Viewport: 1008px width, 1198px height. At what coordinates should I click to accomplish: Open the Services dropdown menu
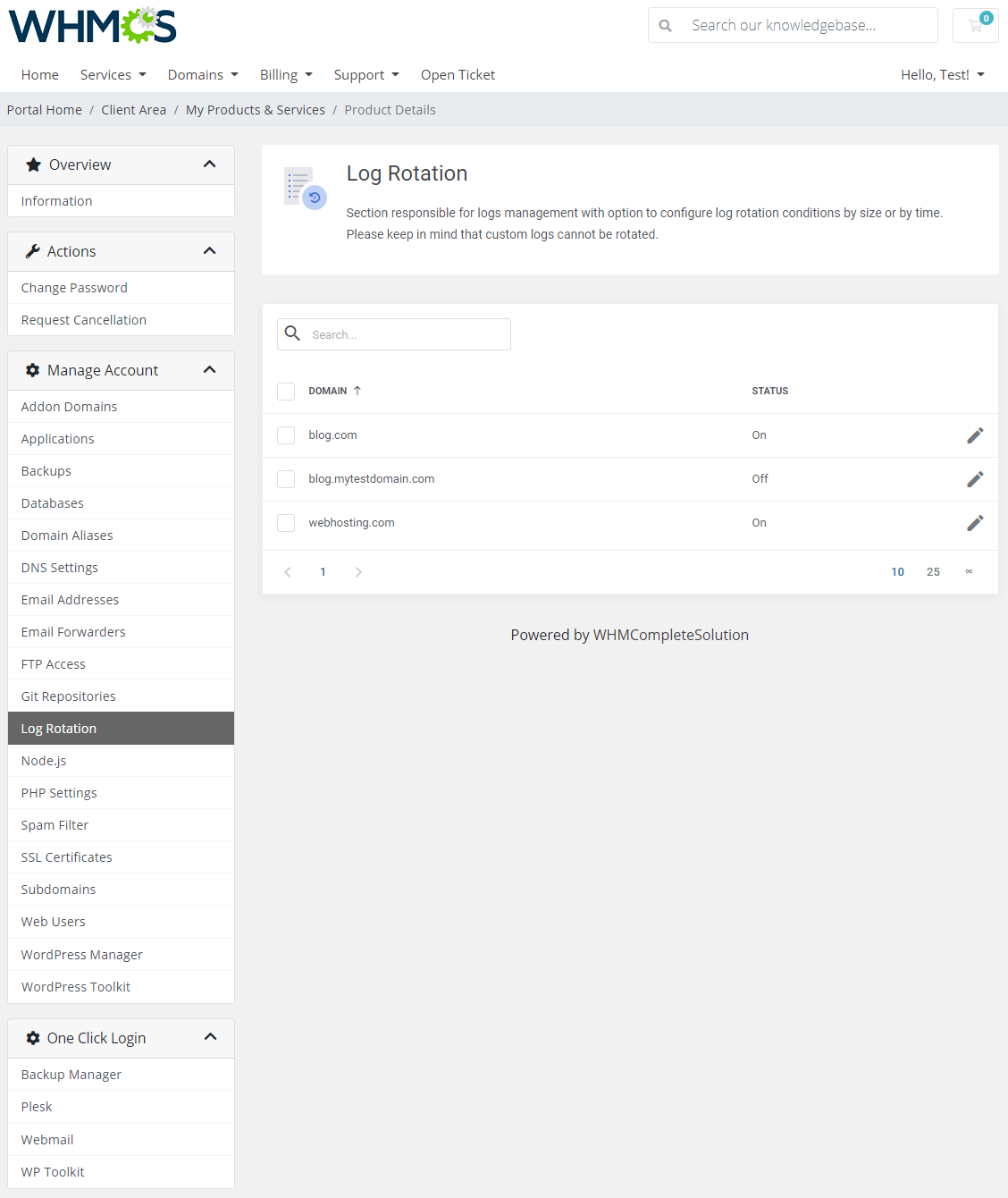click(x=113, y=75)
